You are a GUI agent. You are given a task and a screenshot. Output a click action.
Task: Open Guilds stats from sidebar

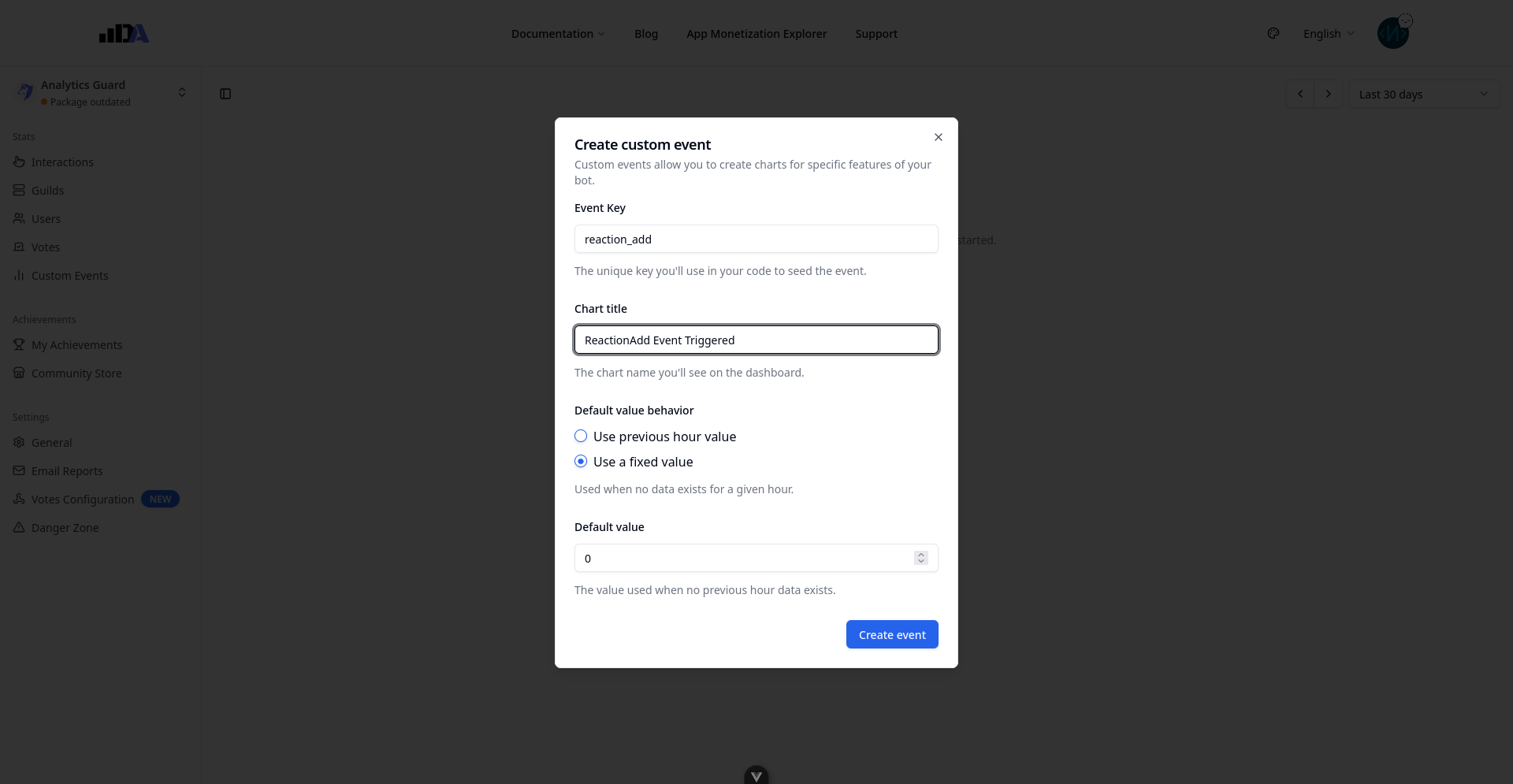coord(47,191)
